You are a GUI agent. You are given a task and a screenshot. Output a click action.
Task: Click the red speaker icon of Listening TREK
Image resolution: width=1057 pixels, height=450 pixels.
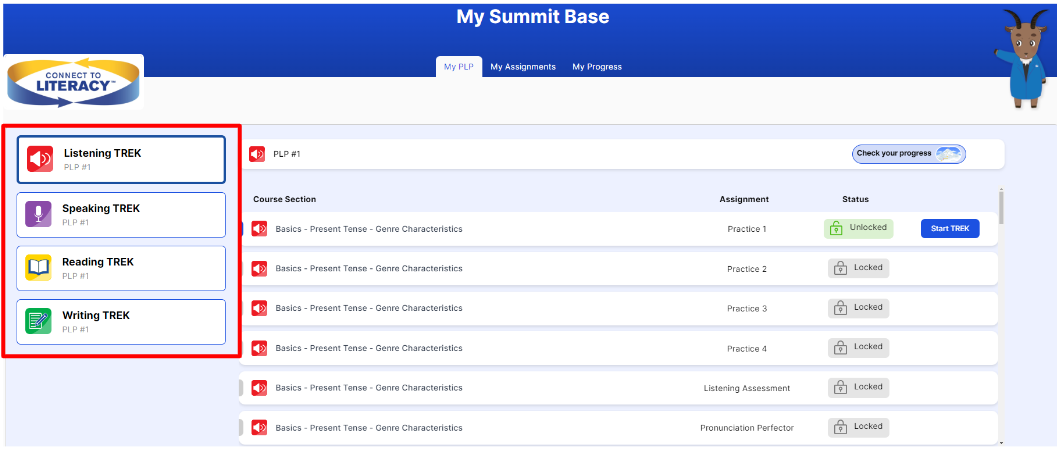click(40, 159)
